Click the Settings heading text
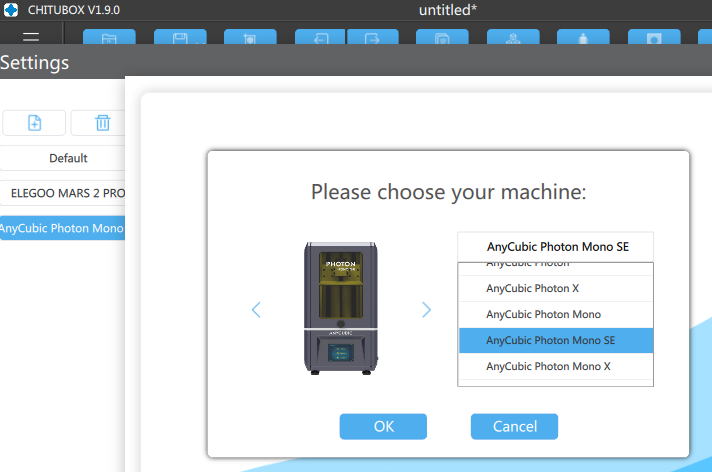The height and width of the screenshot is (472, 712). pyautogui.click(x=35, y=63)
